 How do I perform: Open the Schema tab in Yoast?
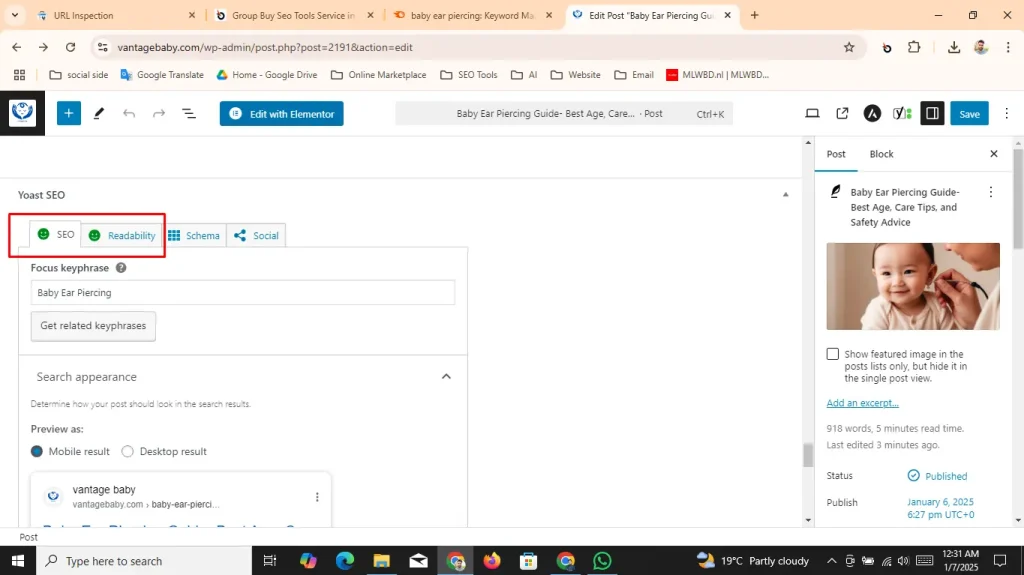194,236
